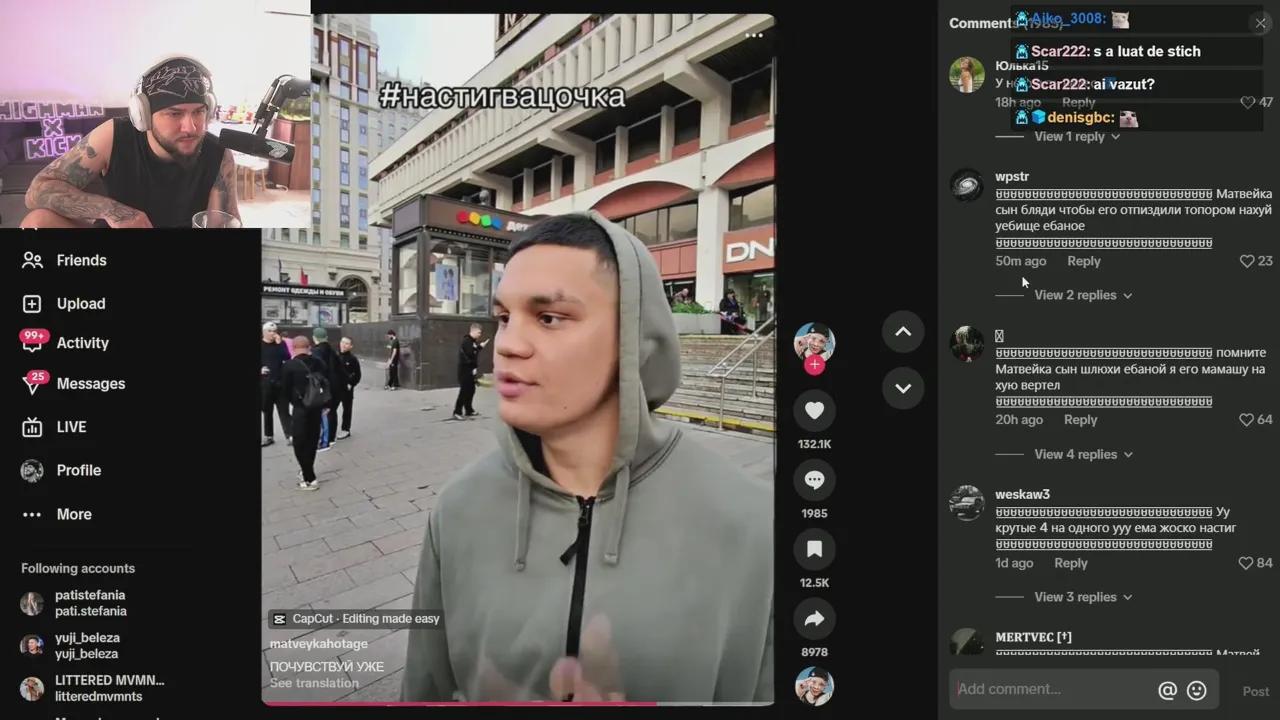The height and width of the screenshot is (720, 1280).
Task: Bookmark the video to favorites
Action: tap(814, 549)
